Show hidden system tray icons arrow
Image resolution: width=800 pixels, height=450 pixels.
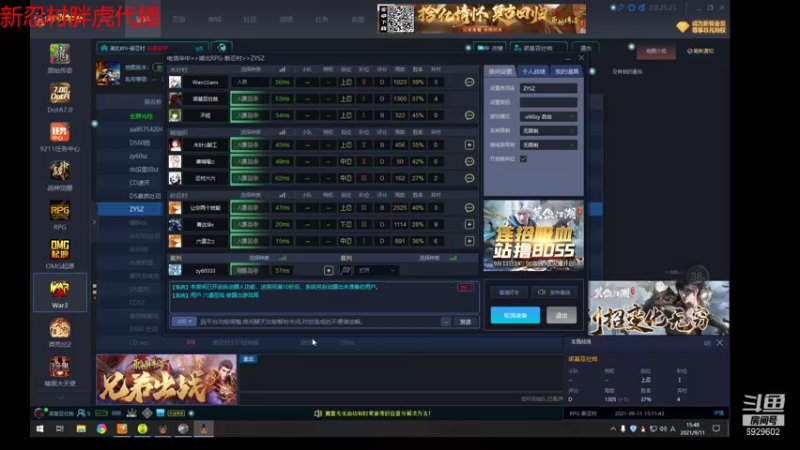point(613,429)
